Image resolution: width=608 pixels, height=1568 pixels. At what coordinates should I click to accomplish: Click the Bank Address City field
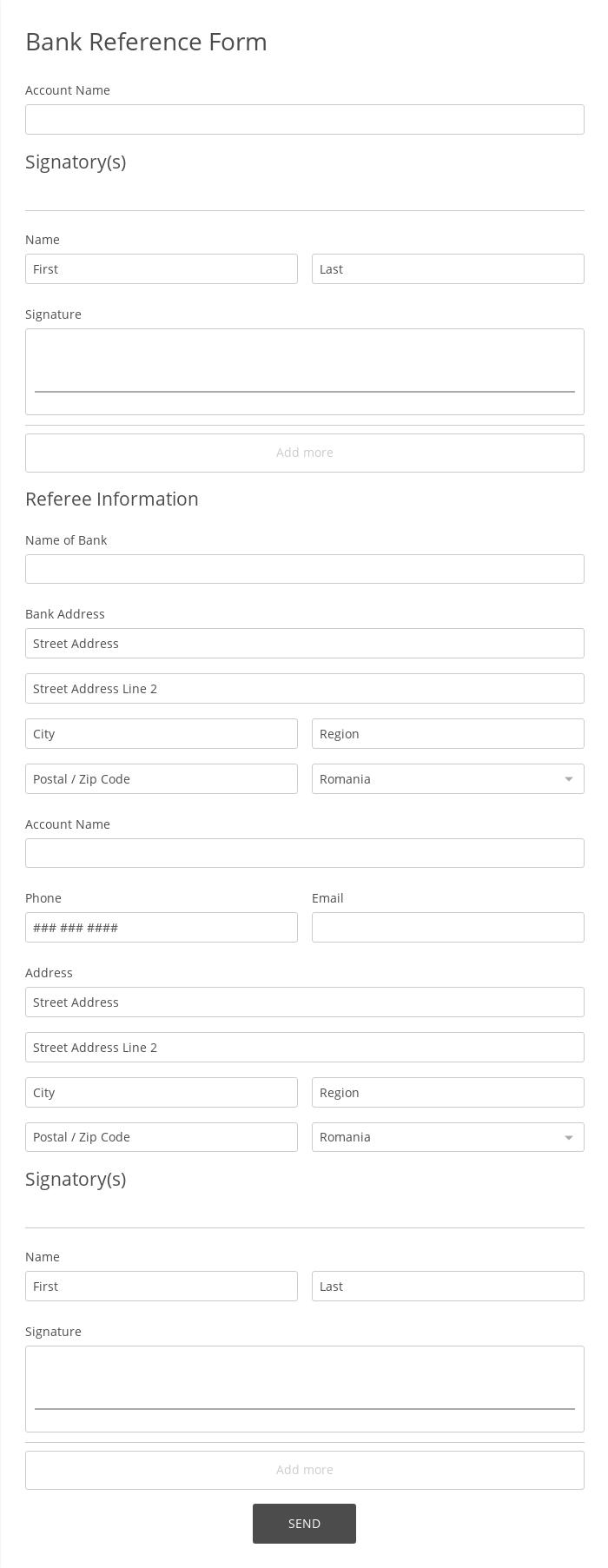(x=162, y=733)
